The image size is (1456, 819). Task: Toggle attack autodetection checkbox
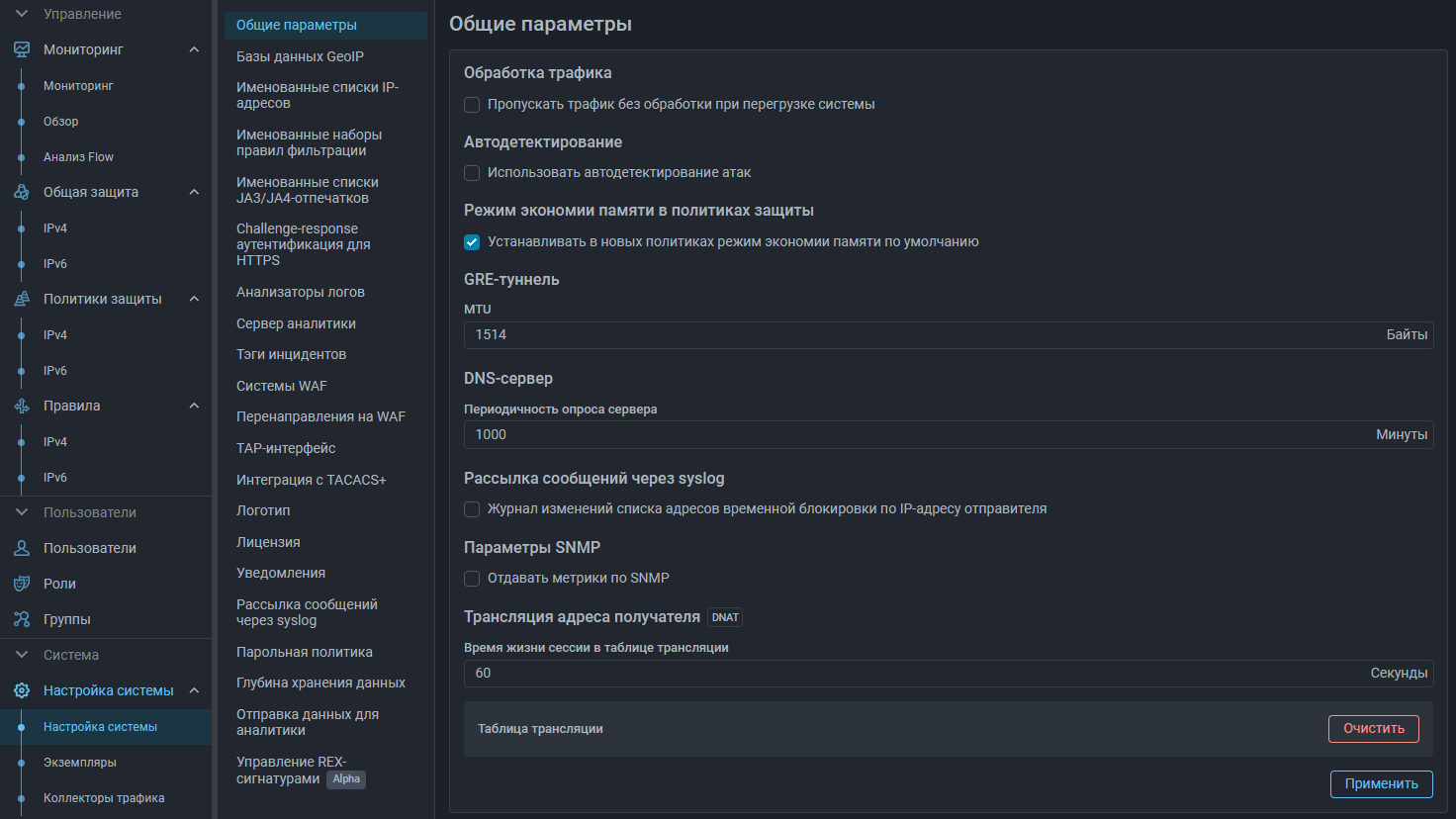pos(472,173)
